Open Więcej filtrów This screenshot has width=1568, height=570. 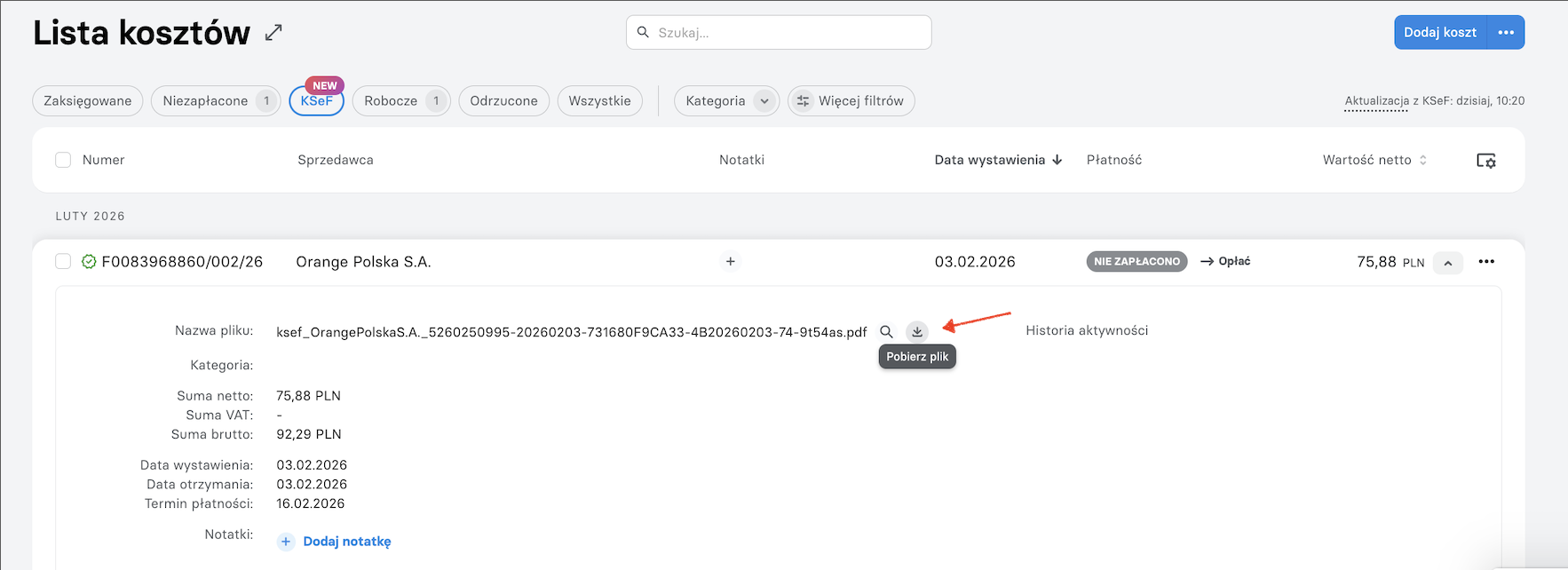(x=851, y=101)
